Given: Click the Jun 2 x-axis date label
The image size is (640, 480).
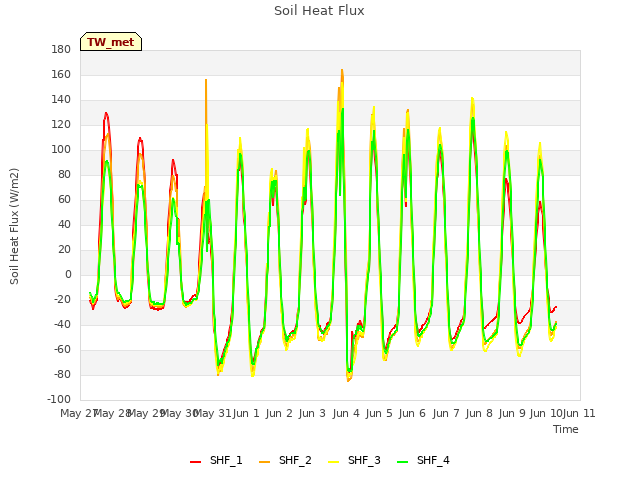Looking at the screenshot, I should point(279,413).
